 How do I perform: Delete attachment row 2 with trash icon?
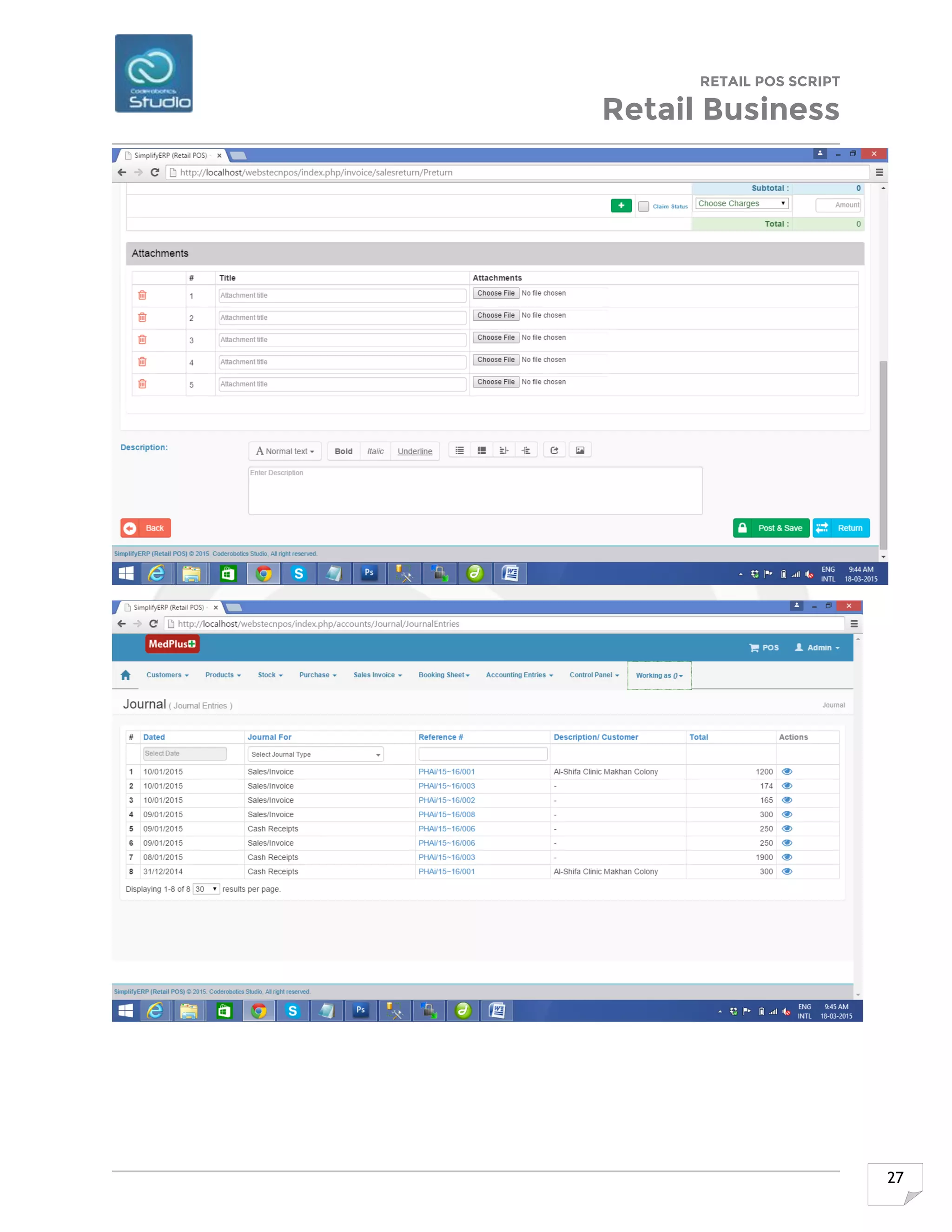coord(142,317)
